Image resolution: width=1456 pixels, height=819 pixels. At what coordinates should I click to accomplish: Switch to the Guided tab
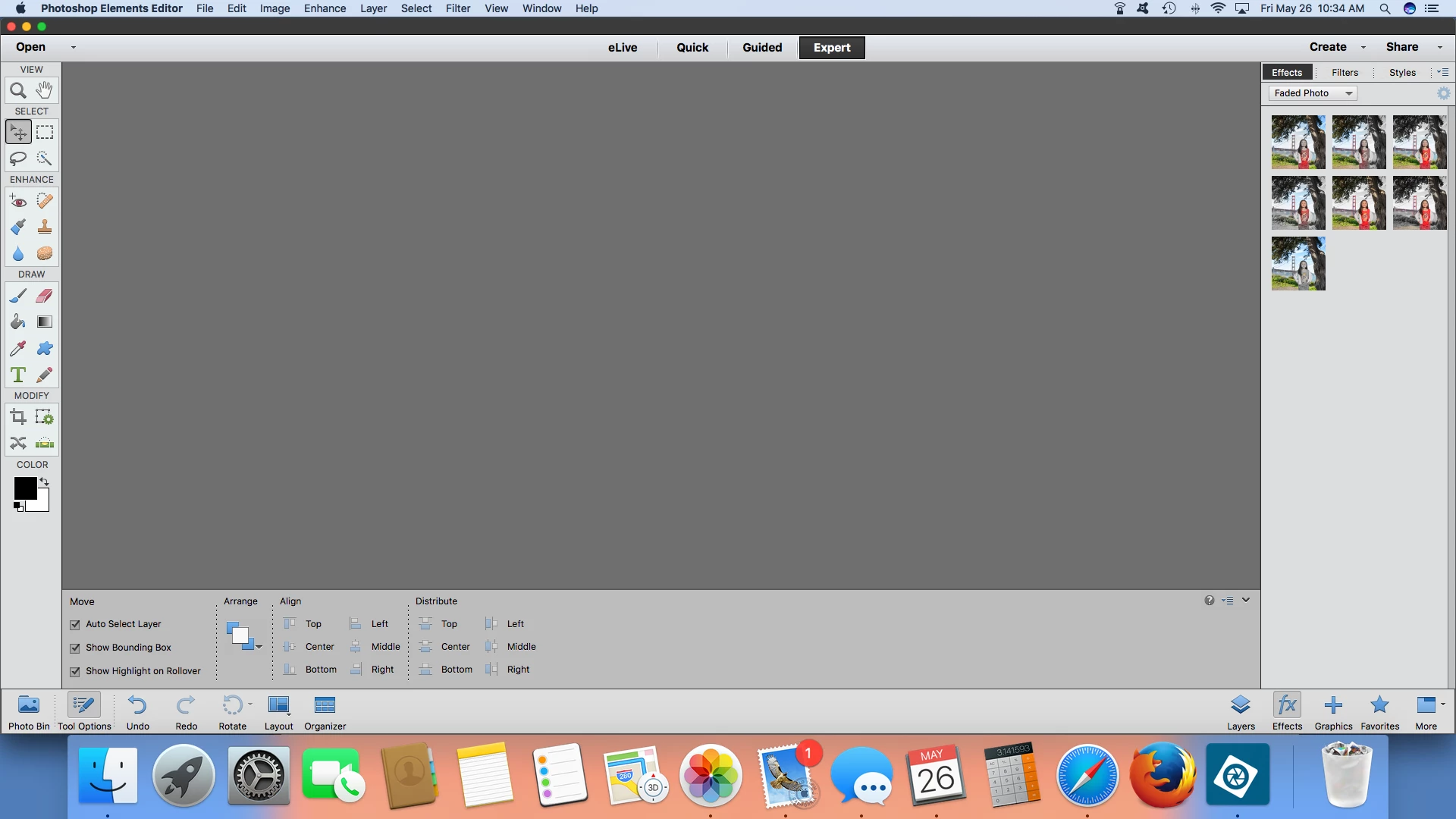(x=762, y=48)
